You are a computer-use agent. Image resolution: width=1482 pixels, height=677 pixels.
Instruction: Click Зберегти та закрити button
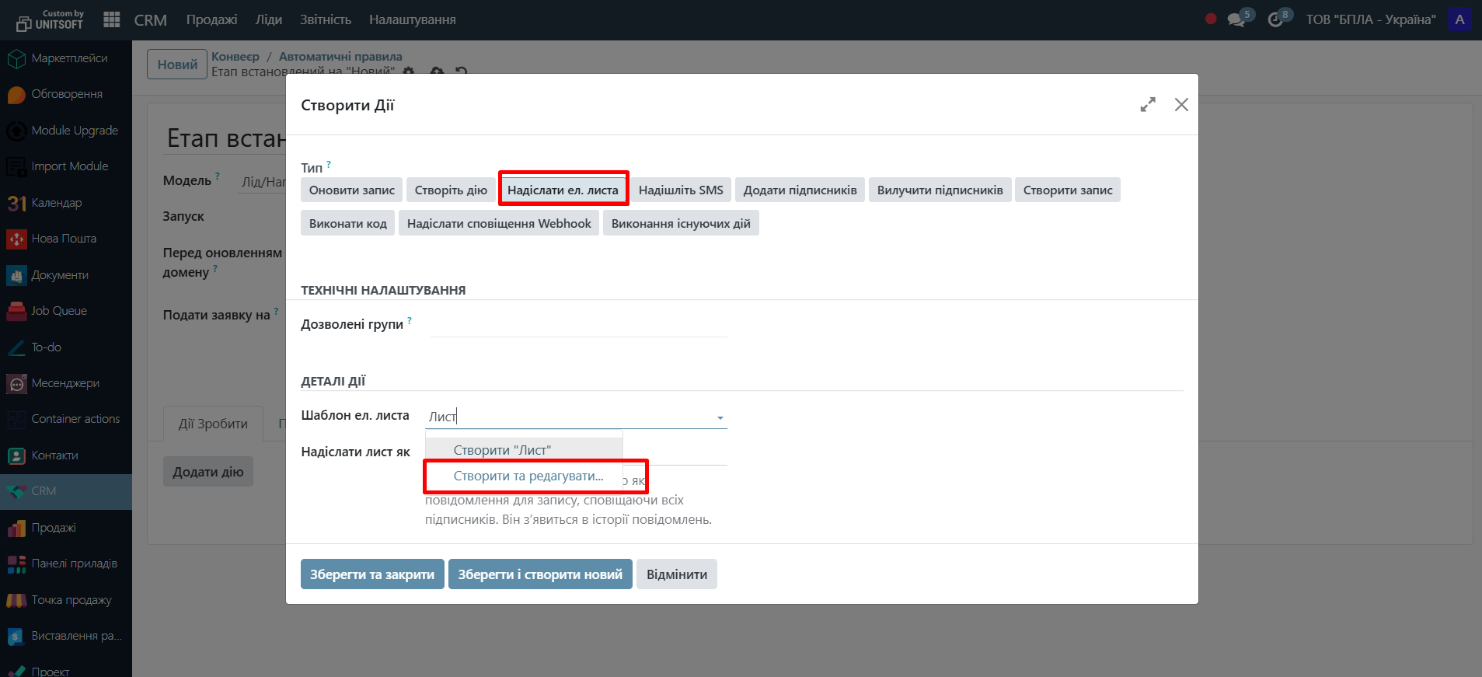[x=372, y=575]
